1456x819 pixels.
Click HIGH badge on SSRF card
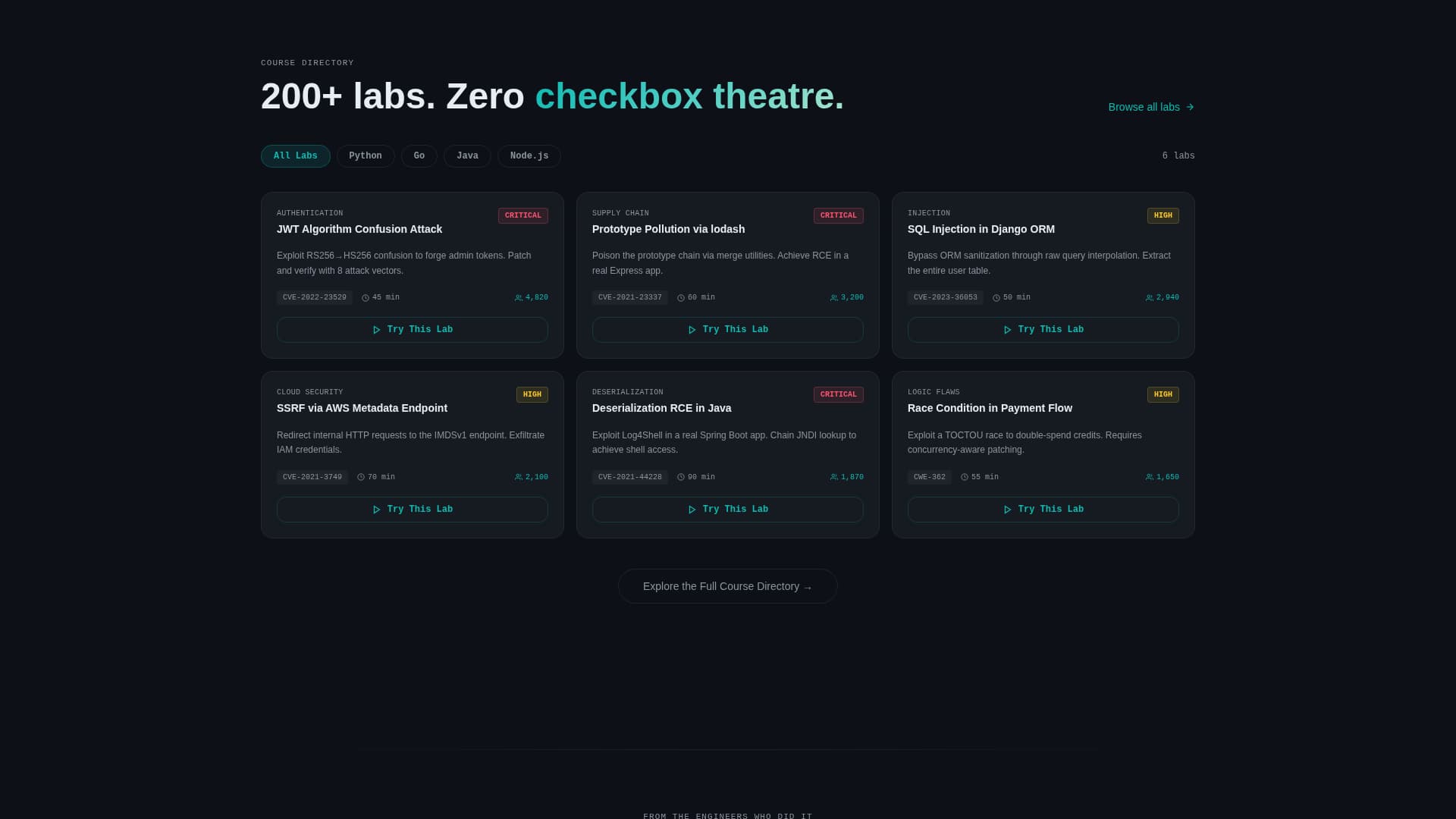click(x=532, y=394)
